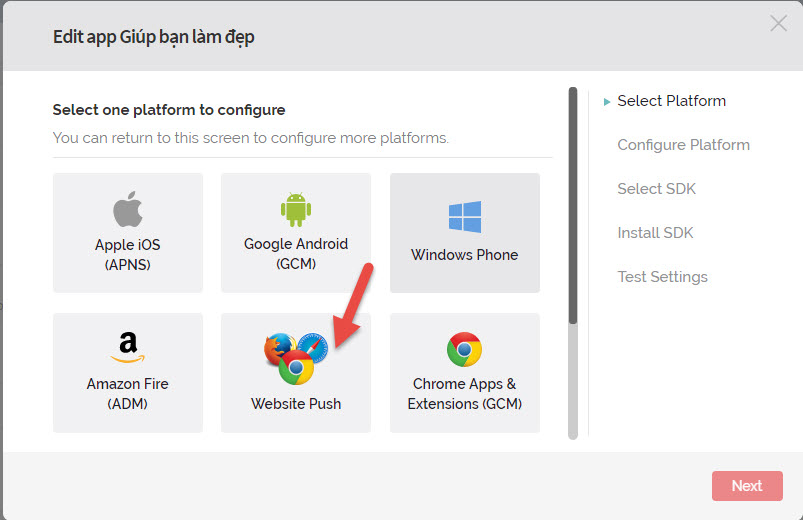Choose Google Android (GCM) label
This screenshot has height=520, width=803.
[x=296, y=254]
